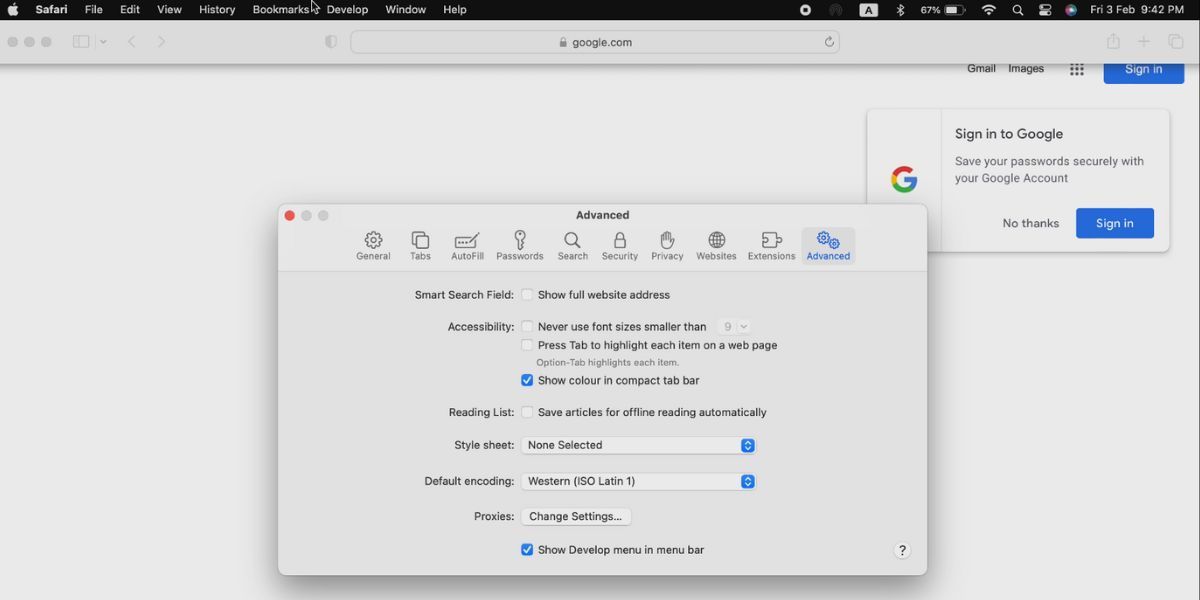Click No thanks in Google popup
This screenshot has width=1200, height=600.
click(1030, 223)
